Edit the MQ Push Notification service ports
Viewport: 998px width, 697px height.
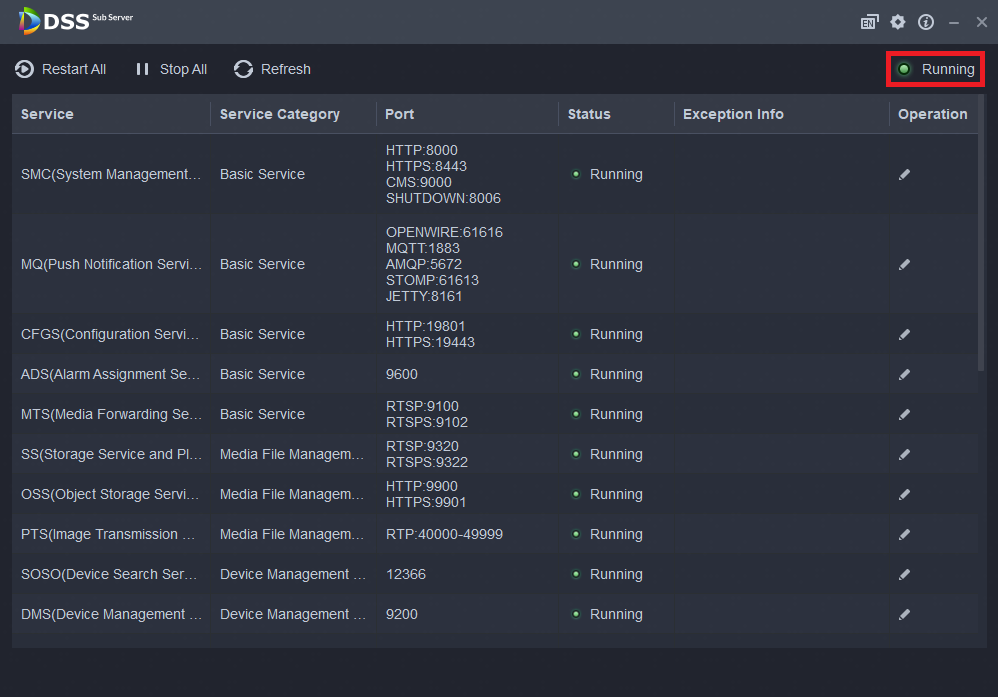pyautogui.click(x=904, y=264)
